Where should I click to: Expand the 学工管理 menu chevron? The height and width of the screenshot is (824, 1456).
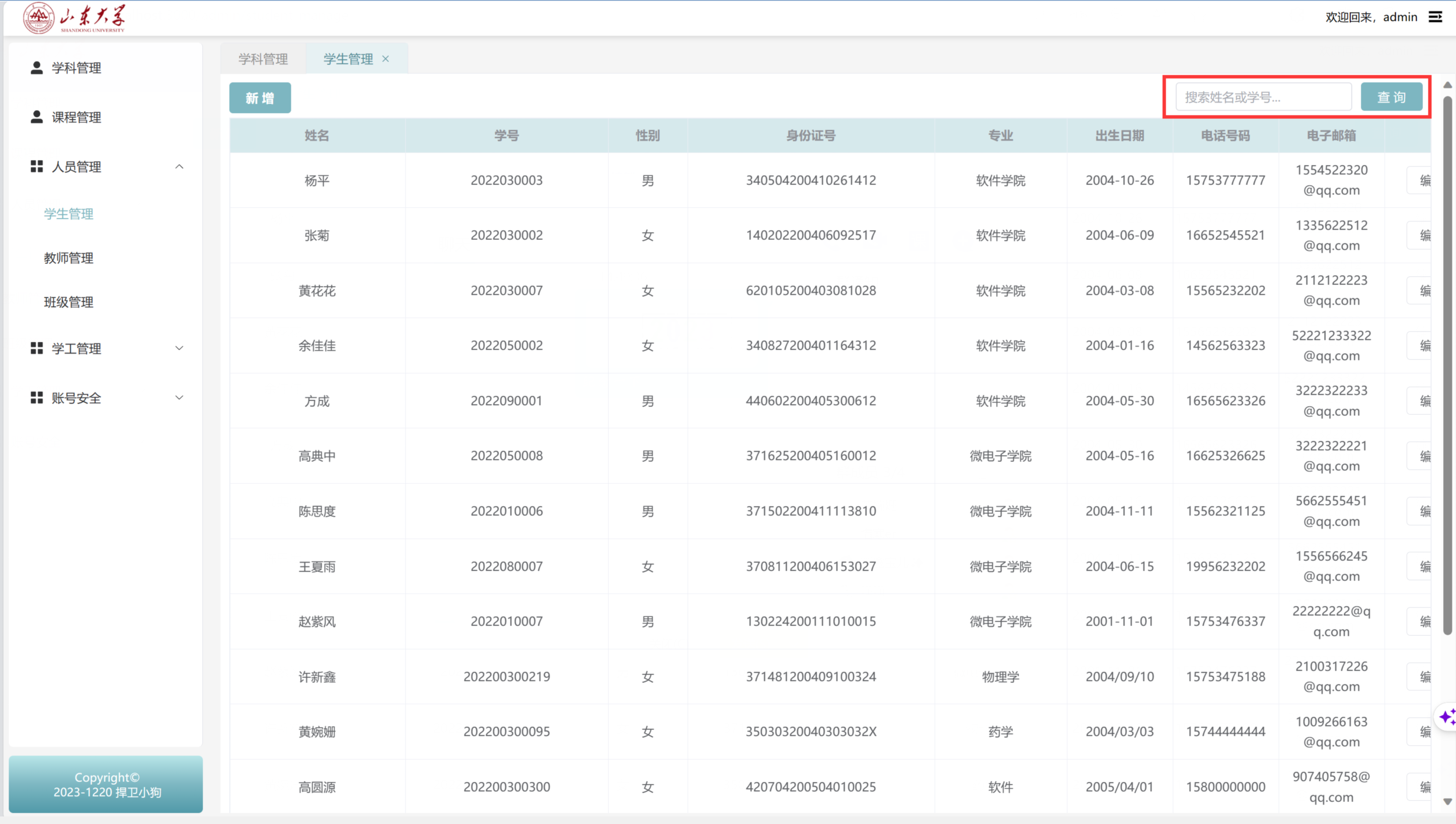tap(179, 348)
